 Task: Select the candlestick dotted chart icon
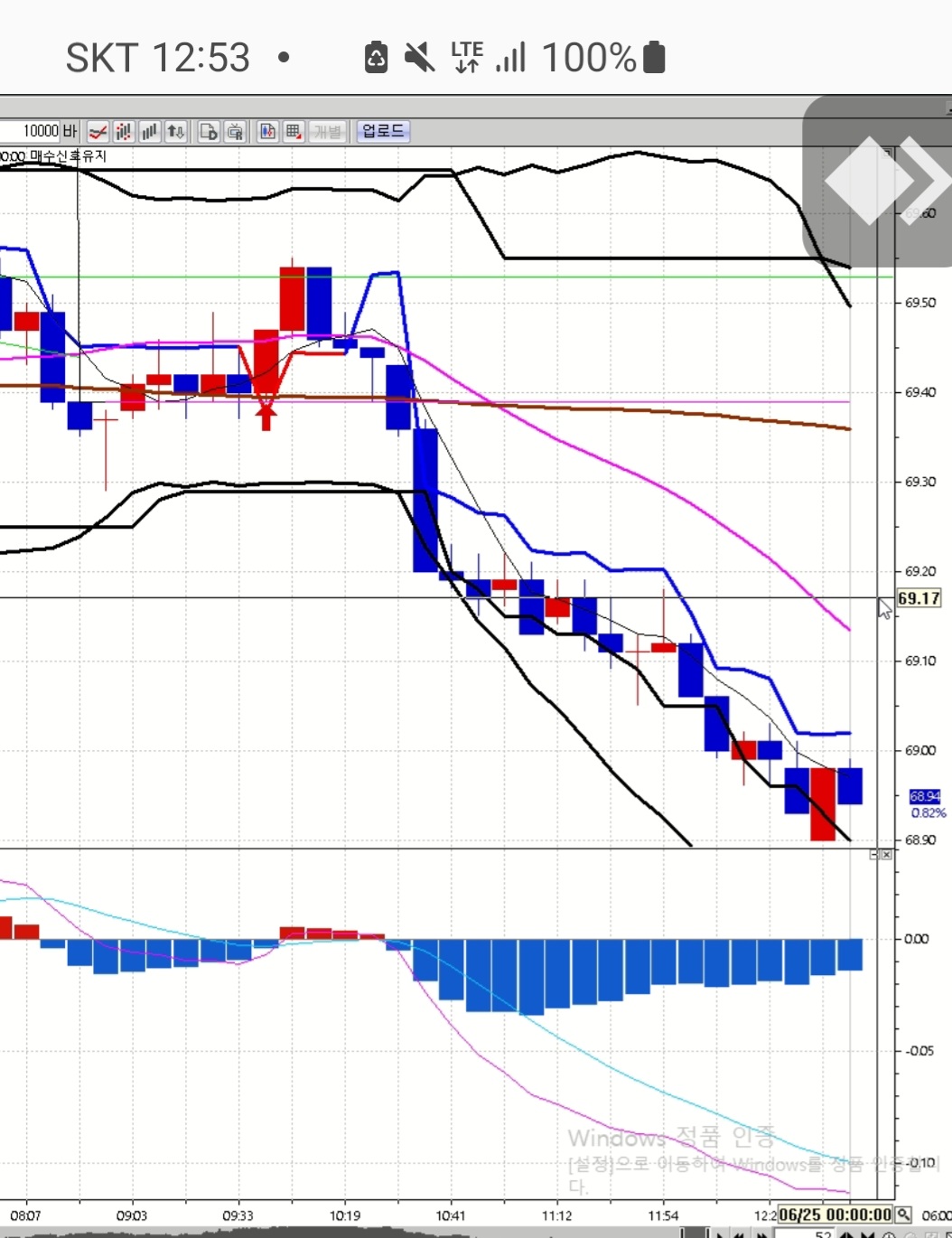click(124, 132)
